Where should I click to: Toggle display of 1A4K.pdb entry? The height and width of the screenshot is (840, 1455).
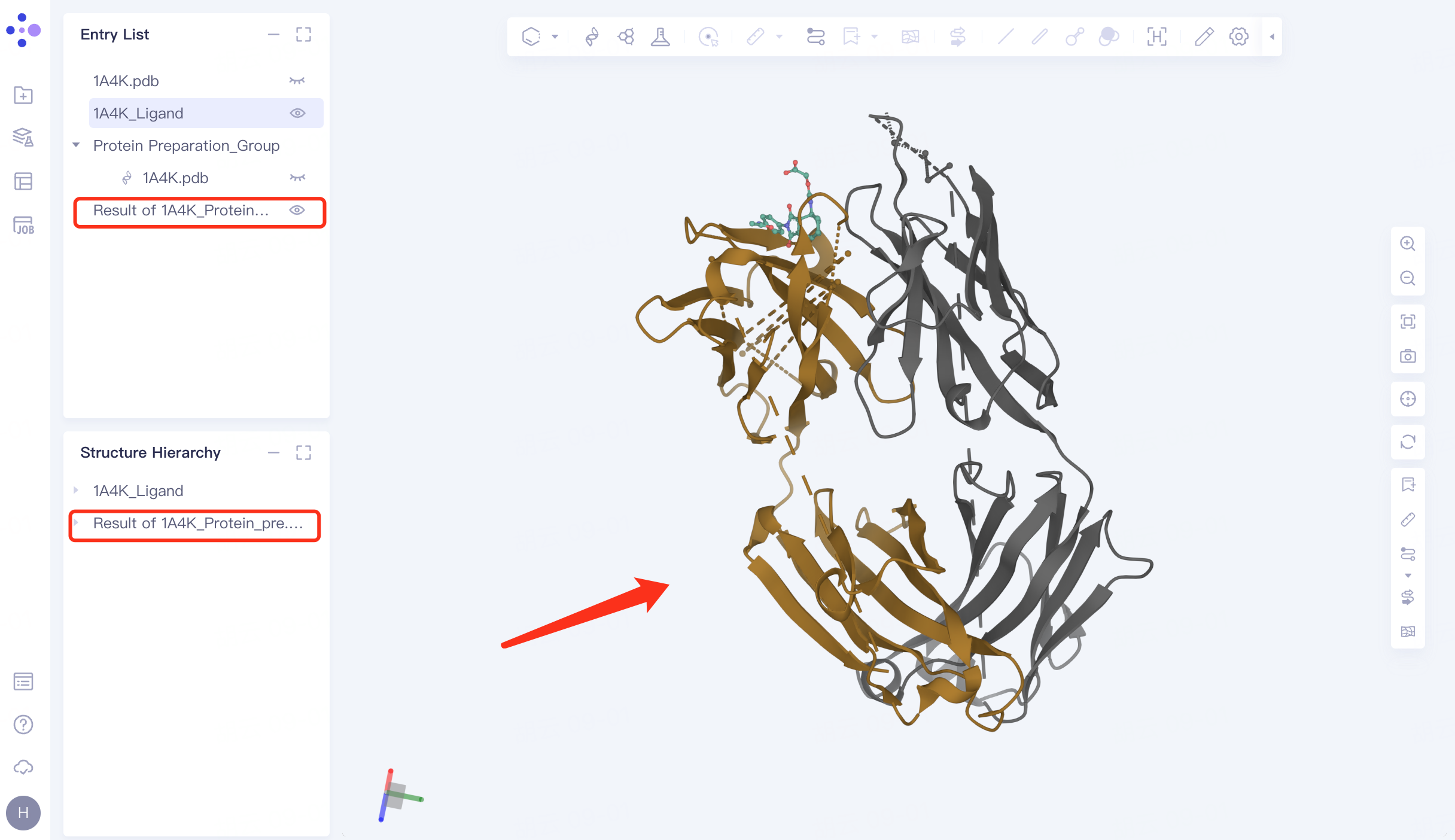point(297,80)
